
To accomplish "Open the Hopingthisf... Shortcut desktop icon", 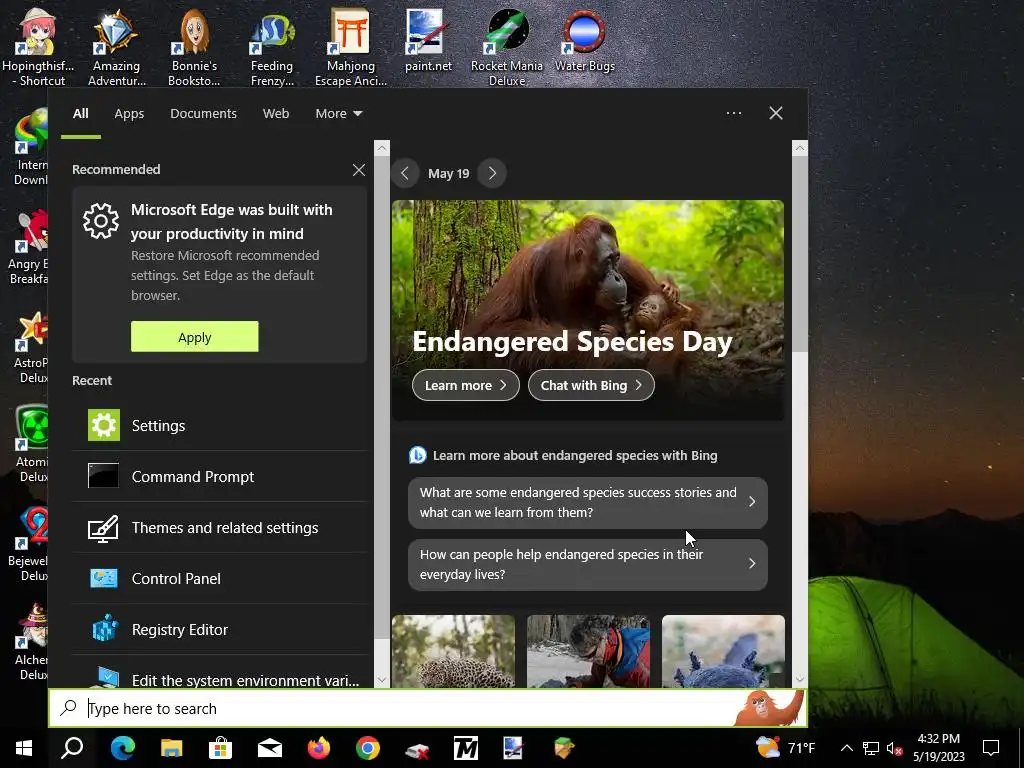I will 38,47.
